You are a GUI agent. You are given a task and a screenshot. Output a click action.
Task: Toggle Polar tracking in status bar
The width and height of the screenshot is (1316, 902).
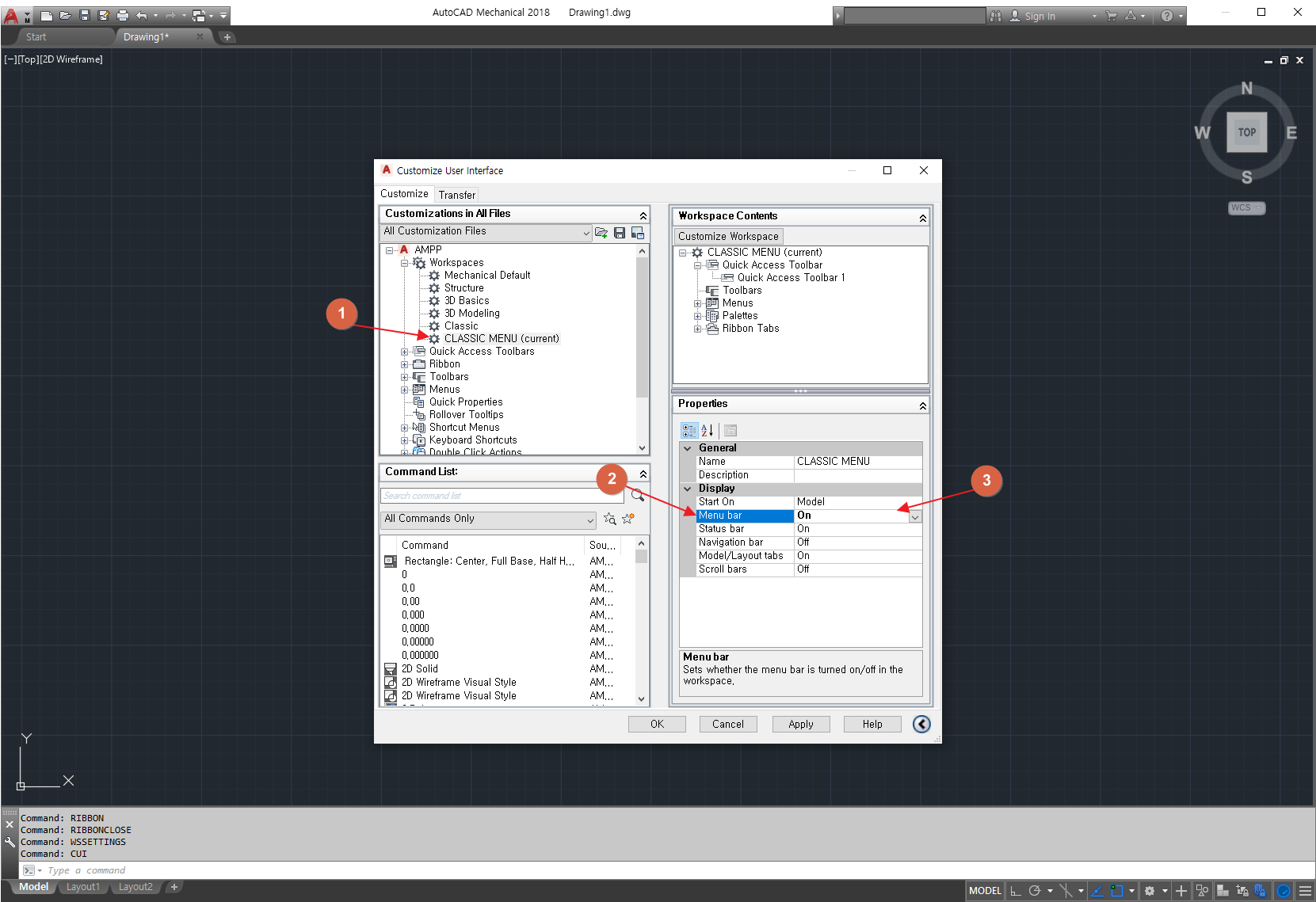click(x=1034, y=891)
